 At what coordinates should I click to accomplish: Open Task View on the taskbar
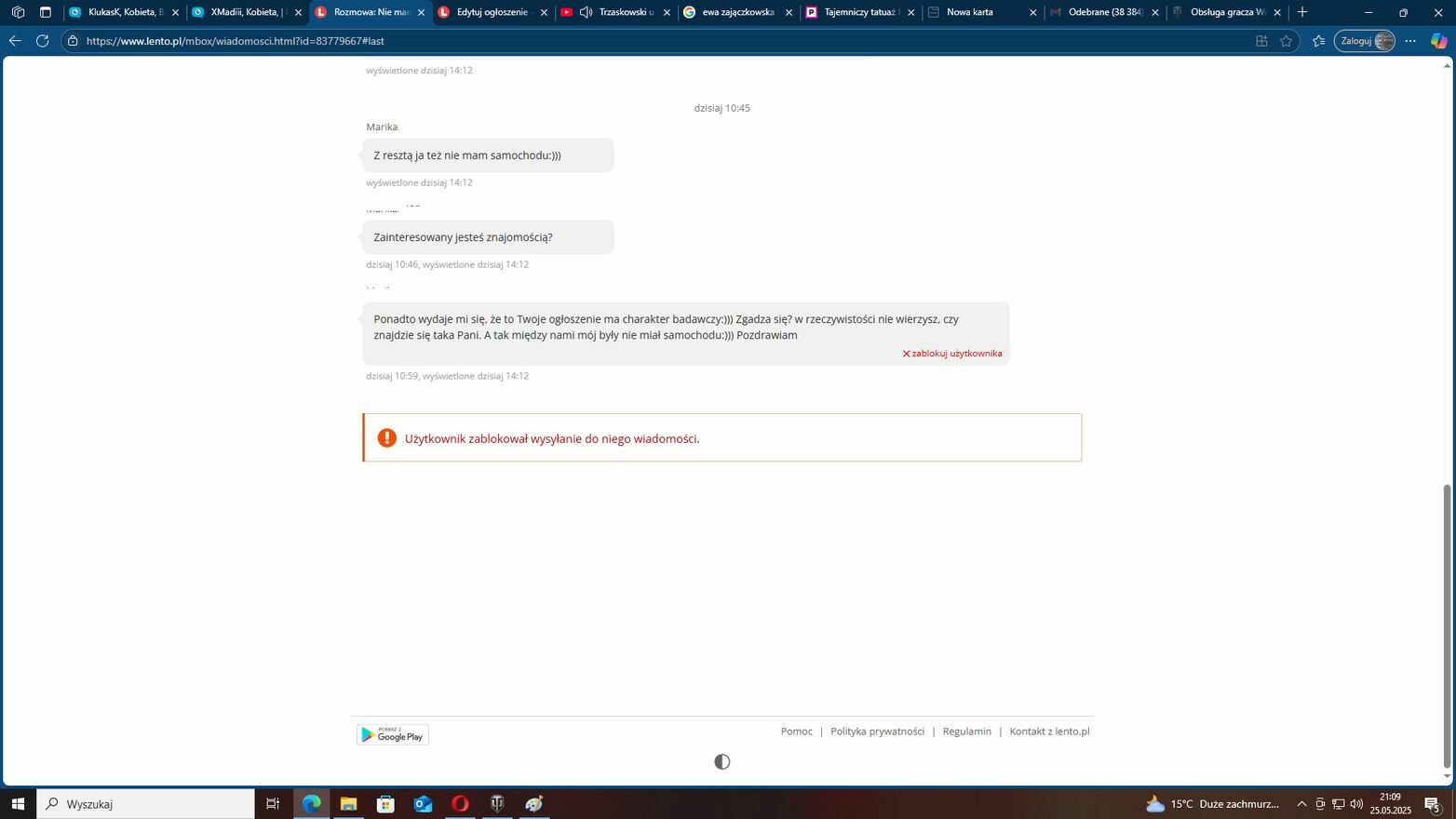[273, 803]
